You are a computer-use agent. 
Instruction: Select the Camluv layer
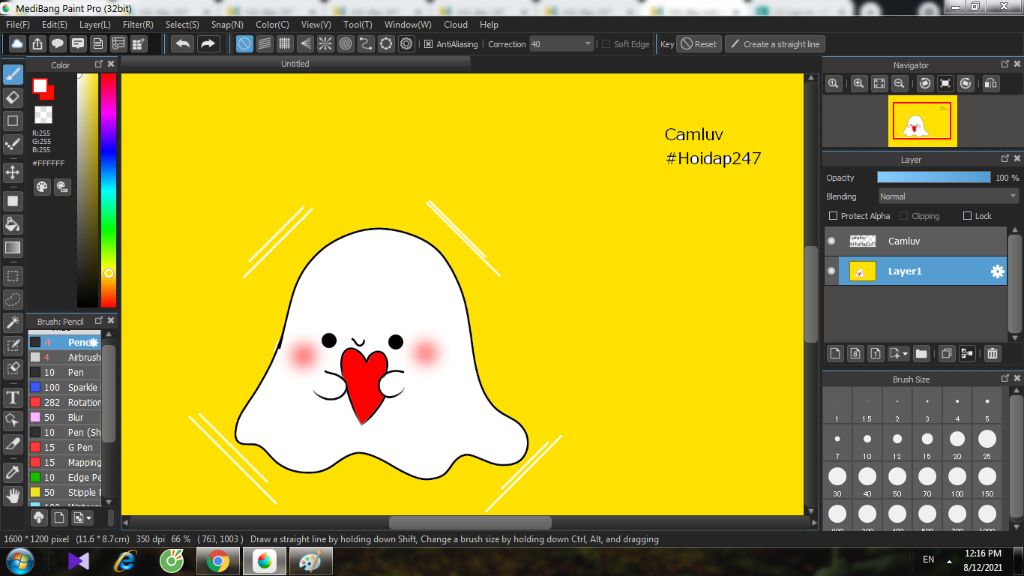[916, 241]
